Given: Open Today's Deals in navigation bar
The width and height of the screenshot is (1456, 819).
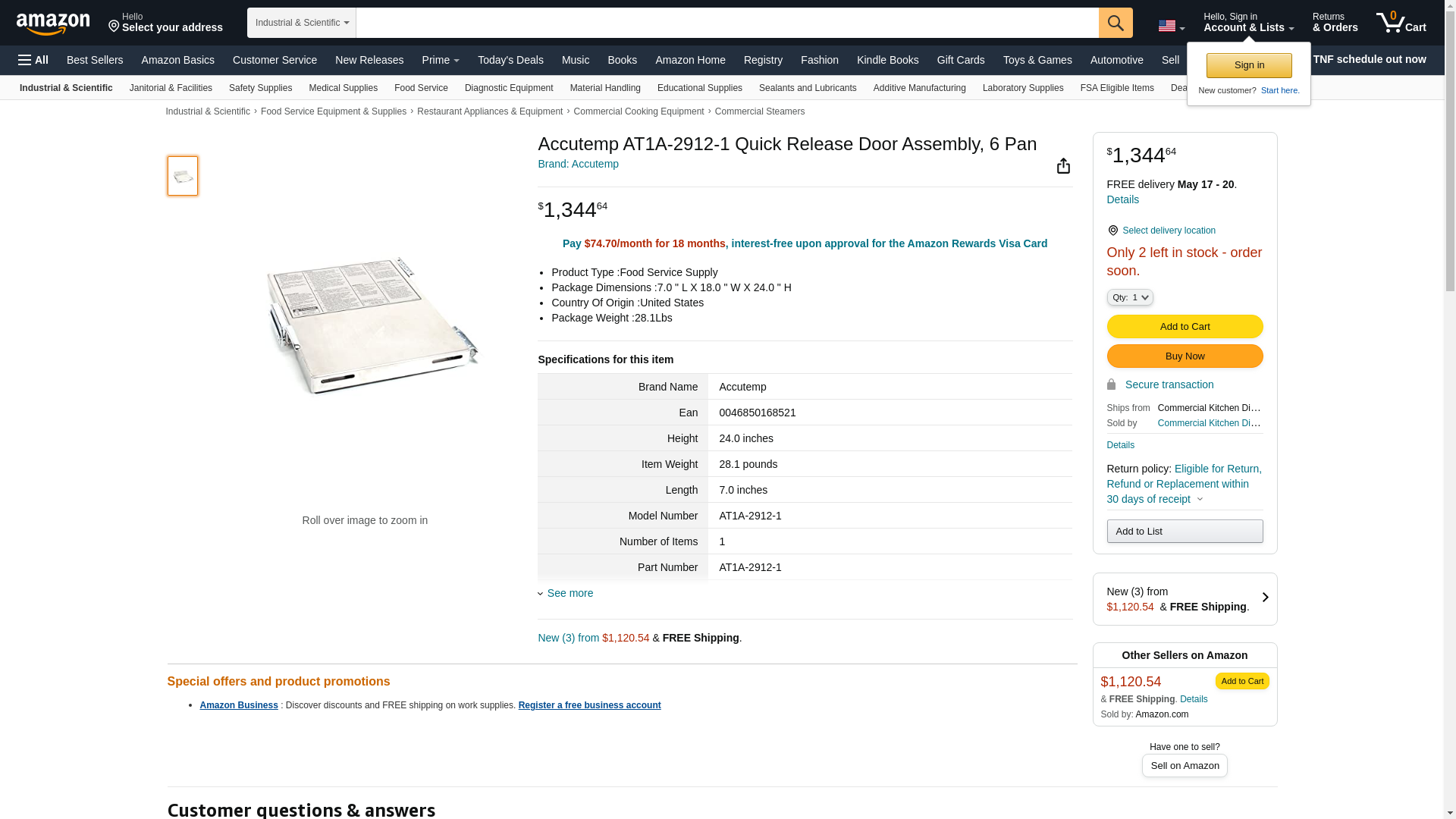Looking at the screenshot, I should tap(510, 60).
